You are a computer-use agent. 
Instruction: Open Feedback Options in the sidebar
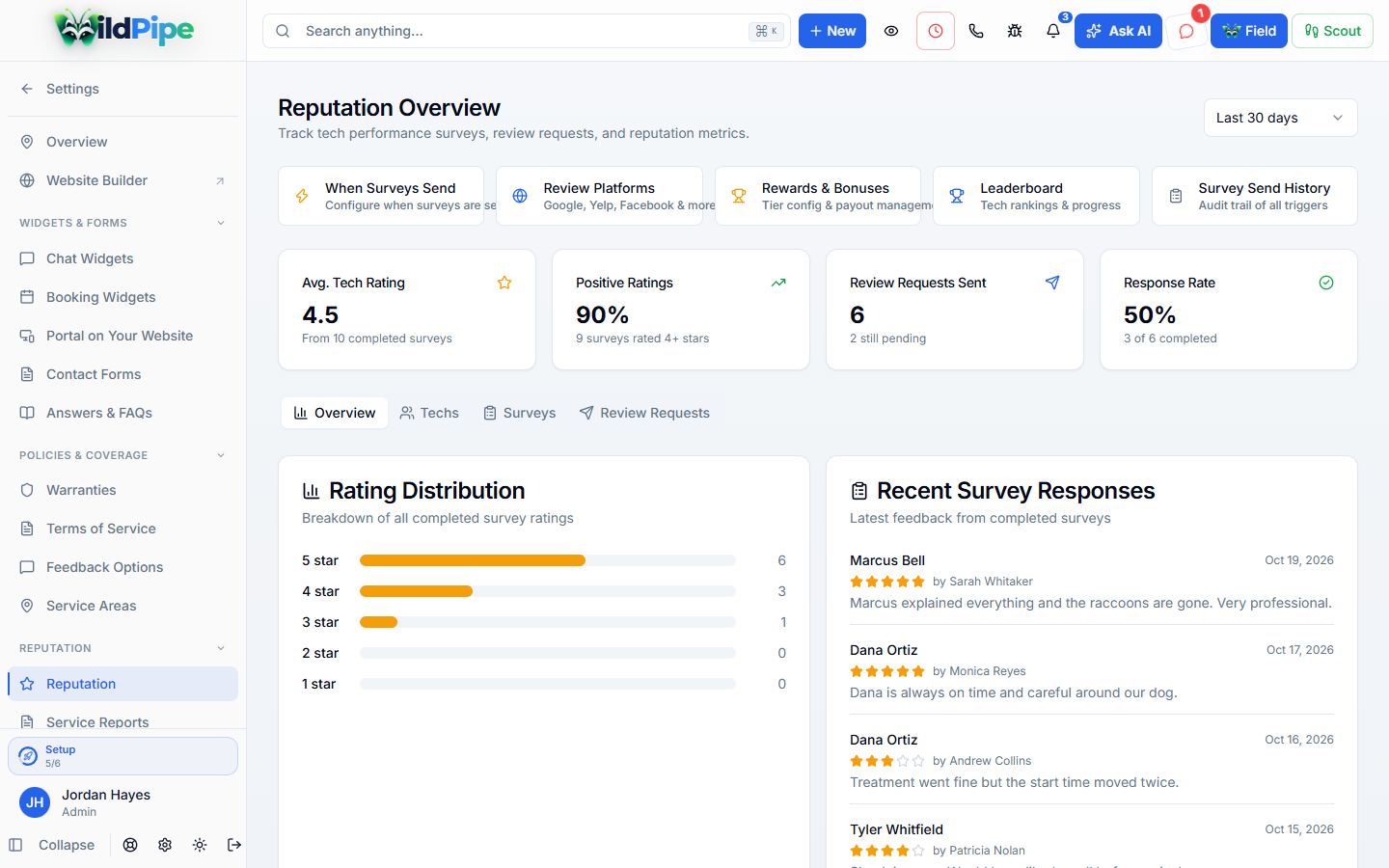click(123, 567)
